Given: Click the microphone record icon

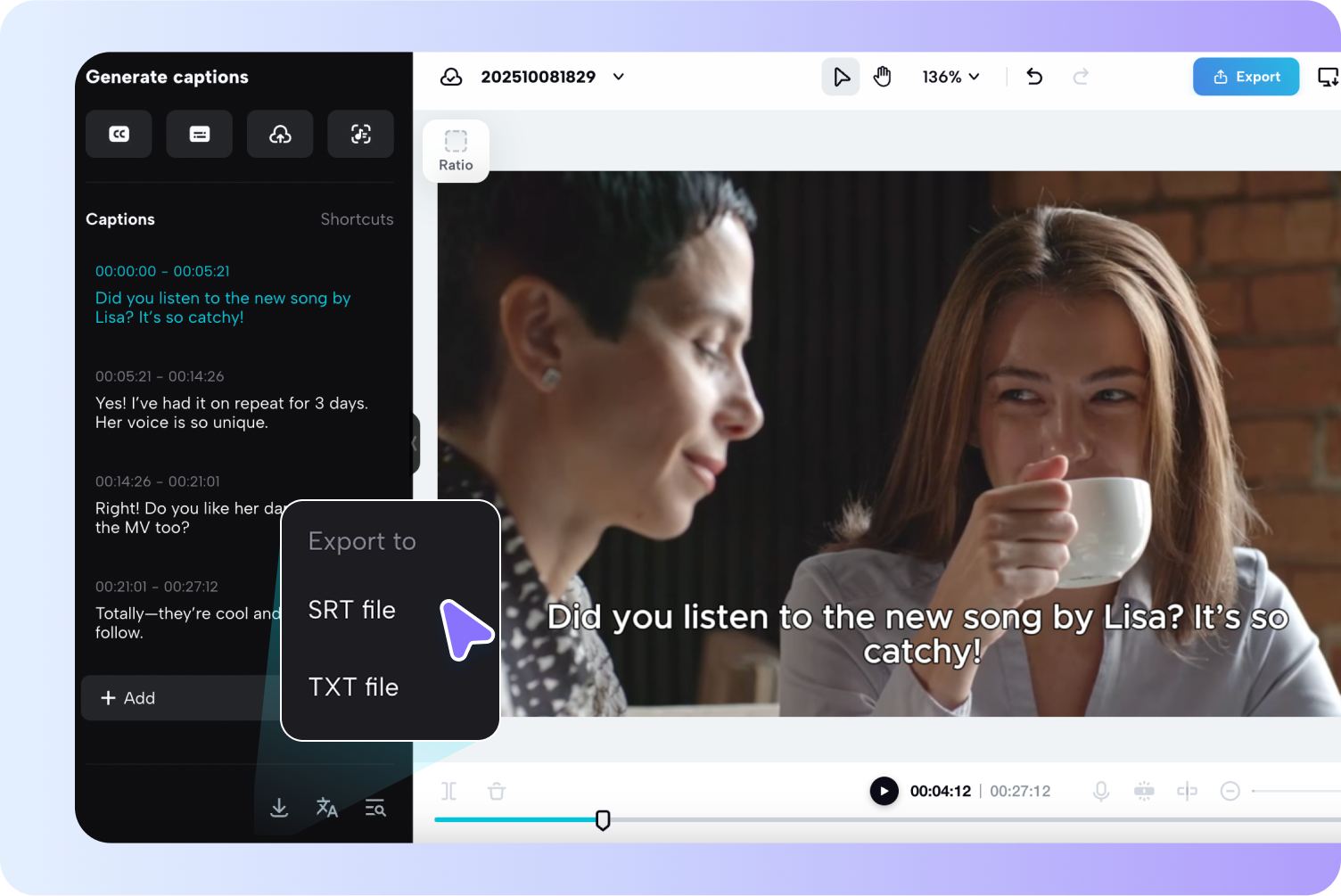Looking at the screenshot, I should tap(1101, 791).
